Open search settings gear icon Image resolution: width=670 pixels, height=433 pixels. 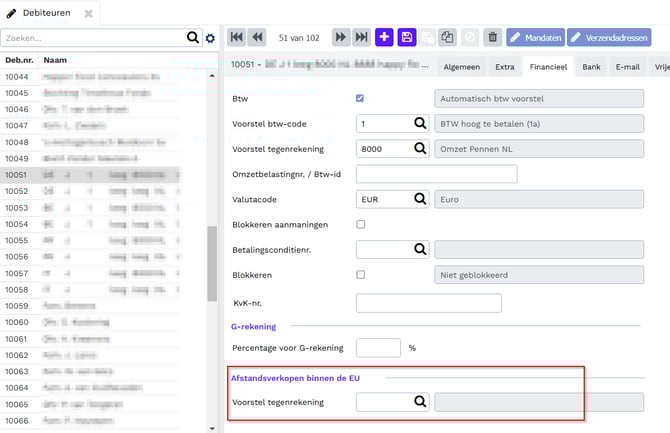(210, 38)
